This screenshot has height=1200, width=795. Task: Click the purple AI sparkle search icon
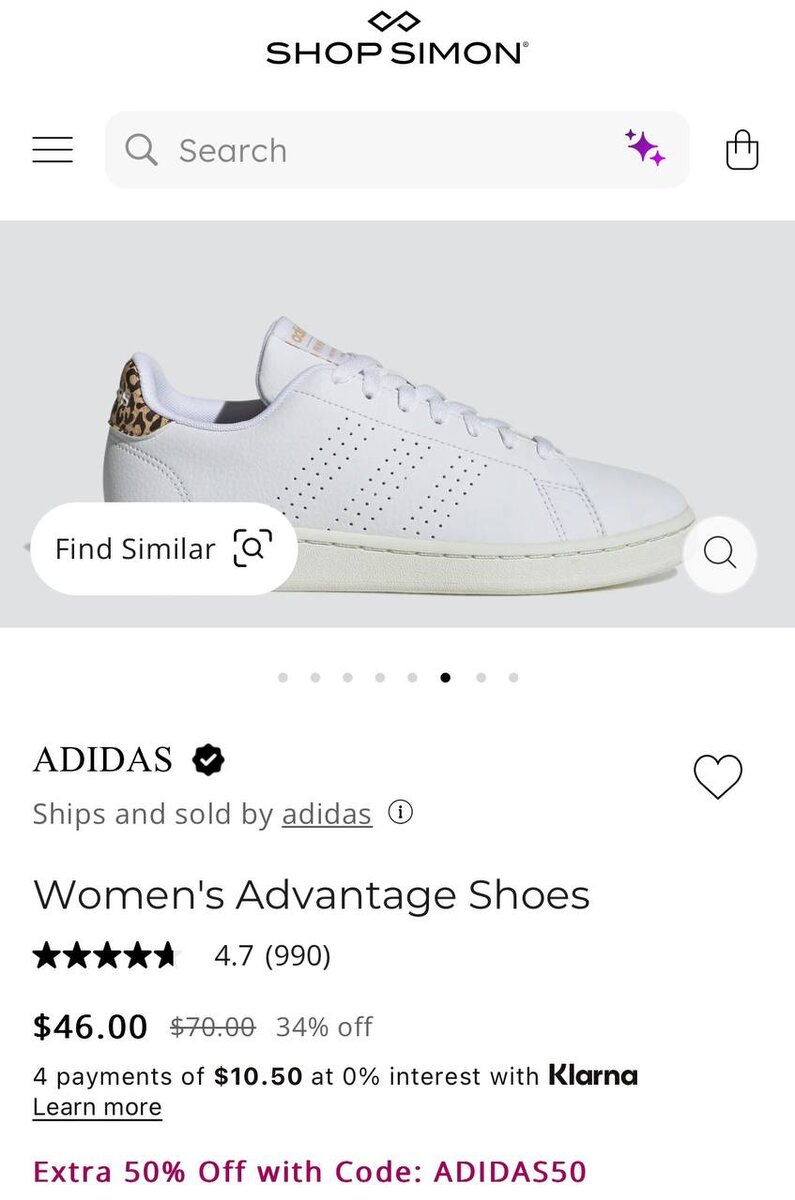(x=645, y=148)
